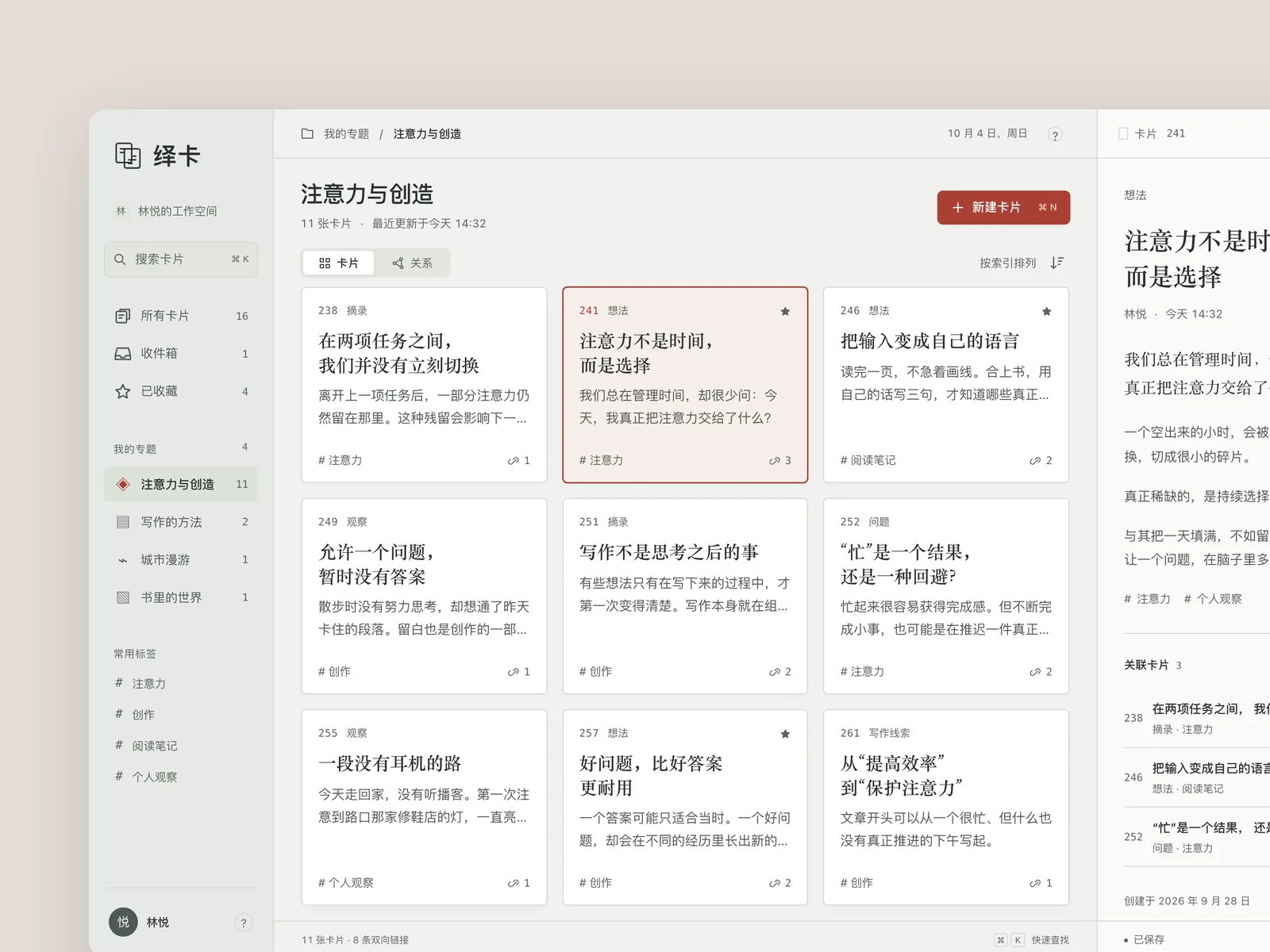Click the 已收藏 star icon in sidebar
Viewport: 1270px width, 952px height.
pyautogui.click(x=122, y=391)
